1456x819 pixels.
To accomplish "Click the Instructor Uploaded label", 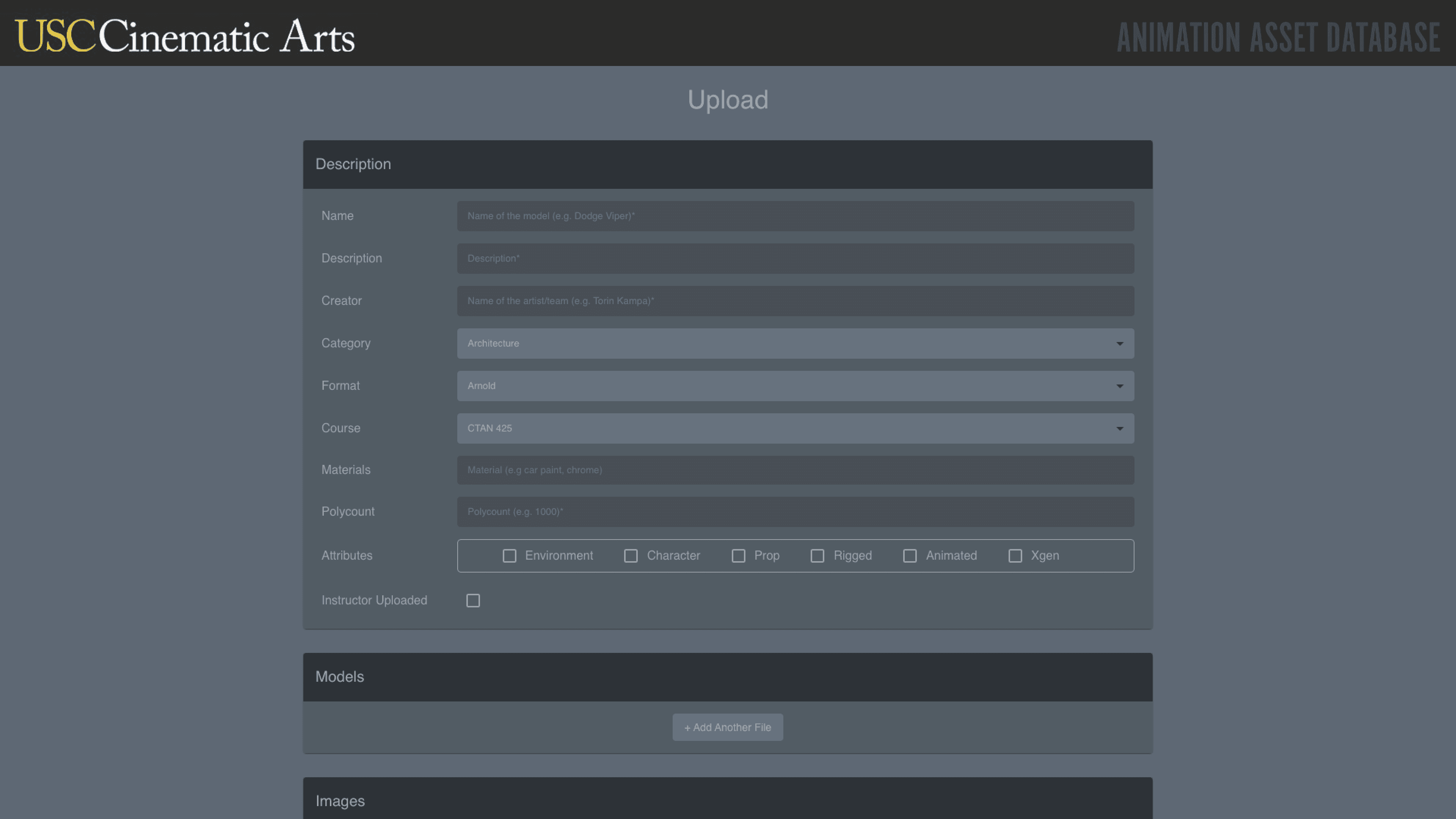I will click(x=374, y=600).
